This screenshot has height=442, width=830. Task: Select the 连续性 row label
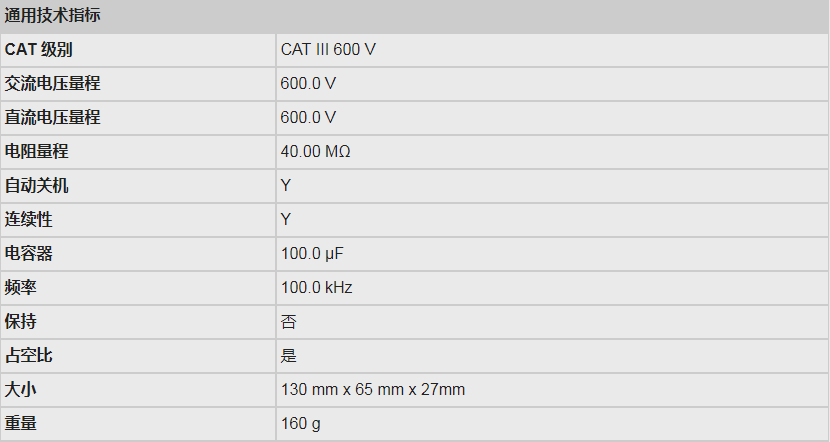[x=29, y=220]
